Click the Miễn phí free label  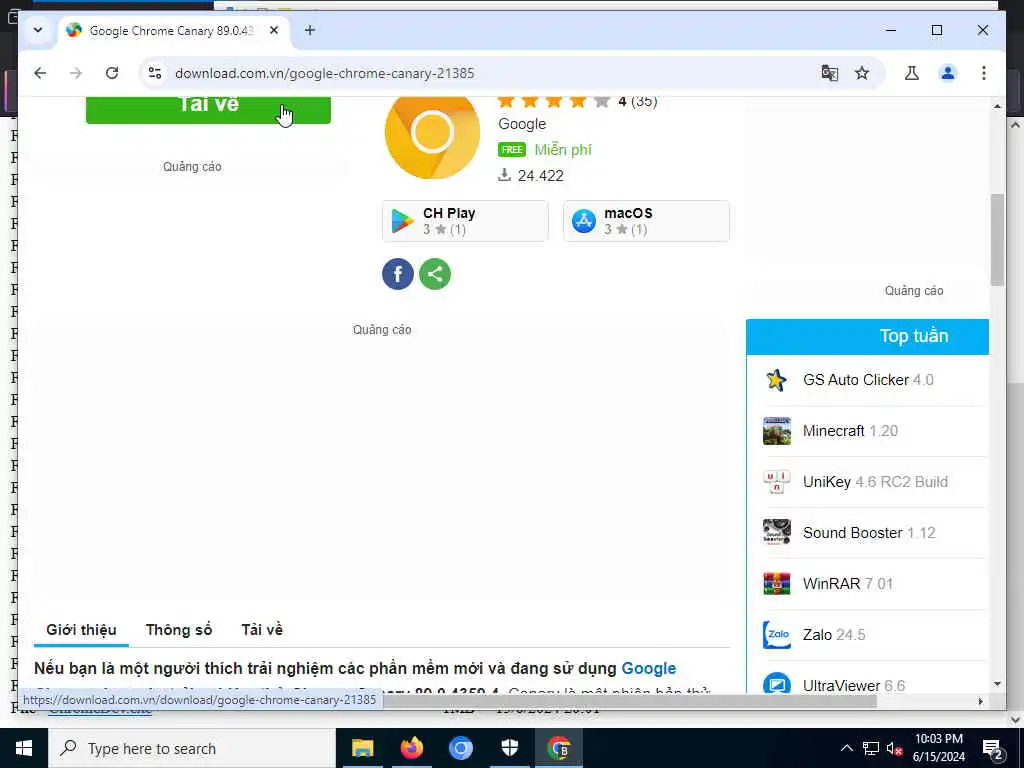(562, 150)
